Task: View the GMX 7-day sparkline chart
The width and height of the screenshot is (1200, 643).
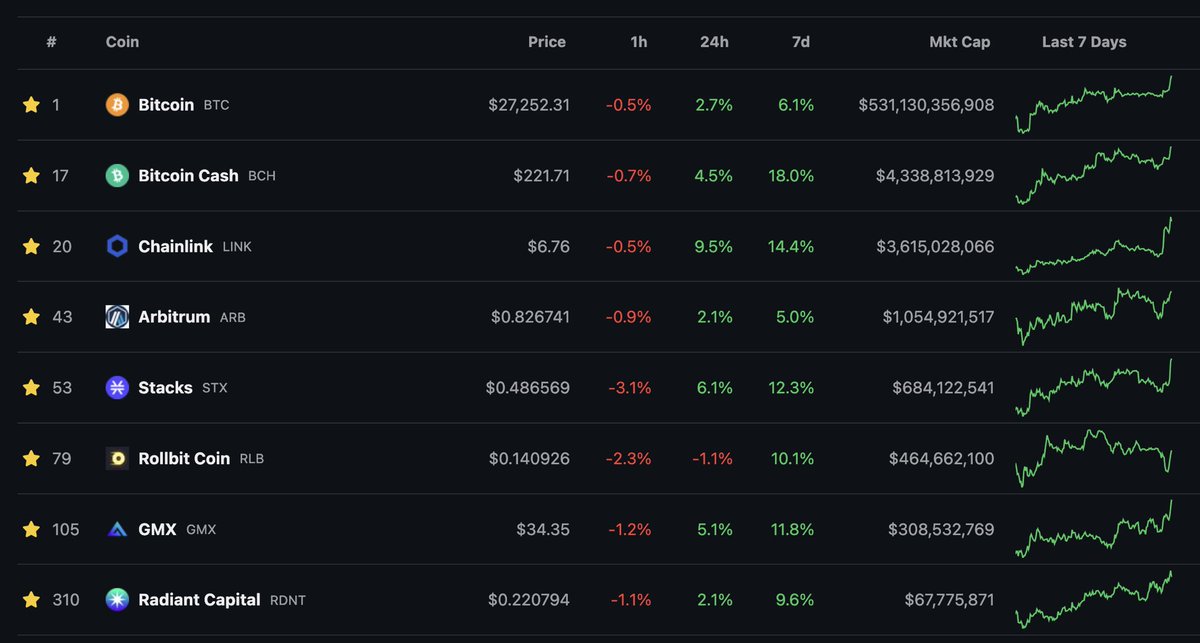Action: point(1094,529)
